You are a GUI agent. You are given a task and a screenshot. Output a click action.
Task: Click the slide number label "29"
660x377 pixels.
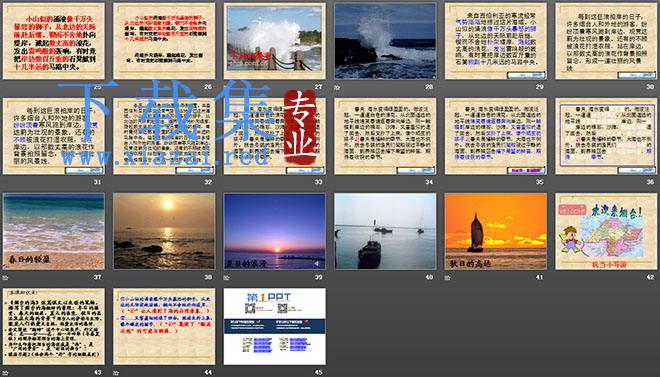540,87
